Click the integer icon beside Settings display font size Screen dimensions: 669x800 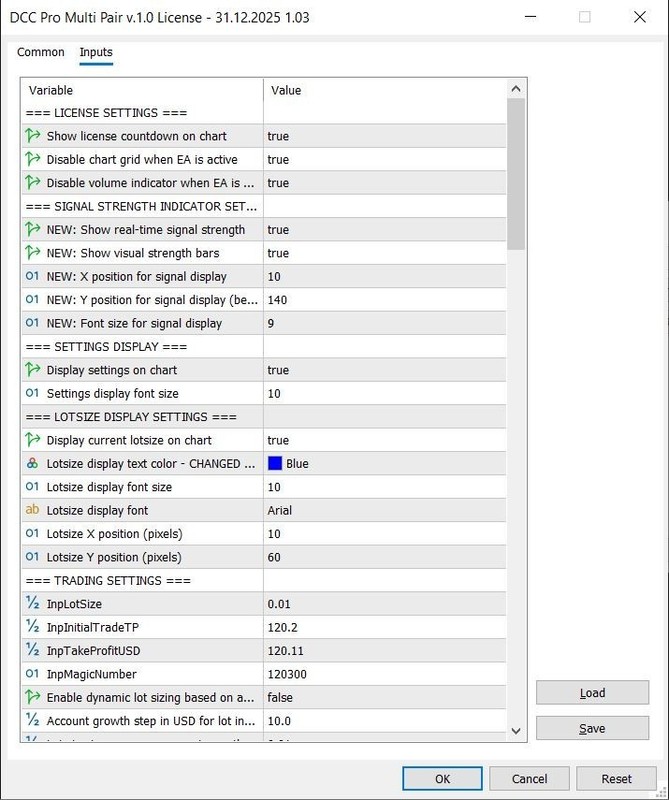coord(32,393)
